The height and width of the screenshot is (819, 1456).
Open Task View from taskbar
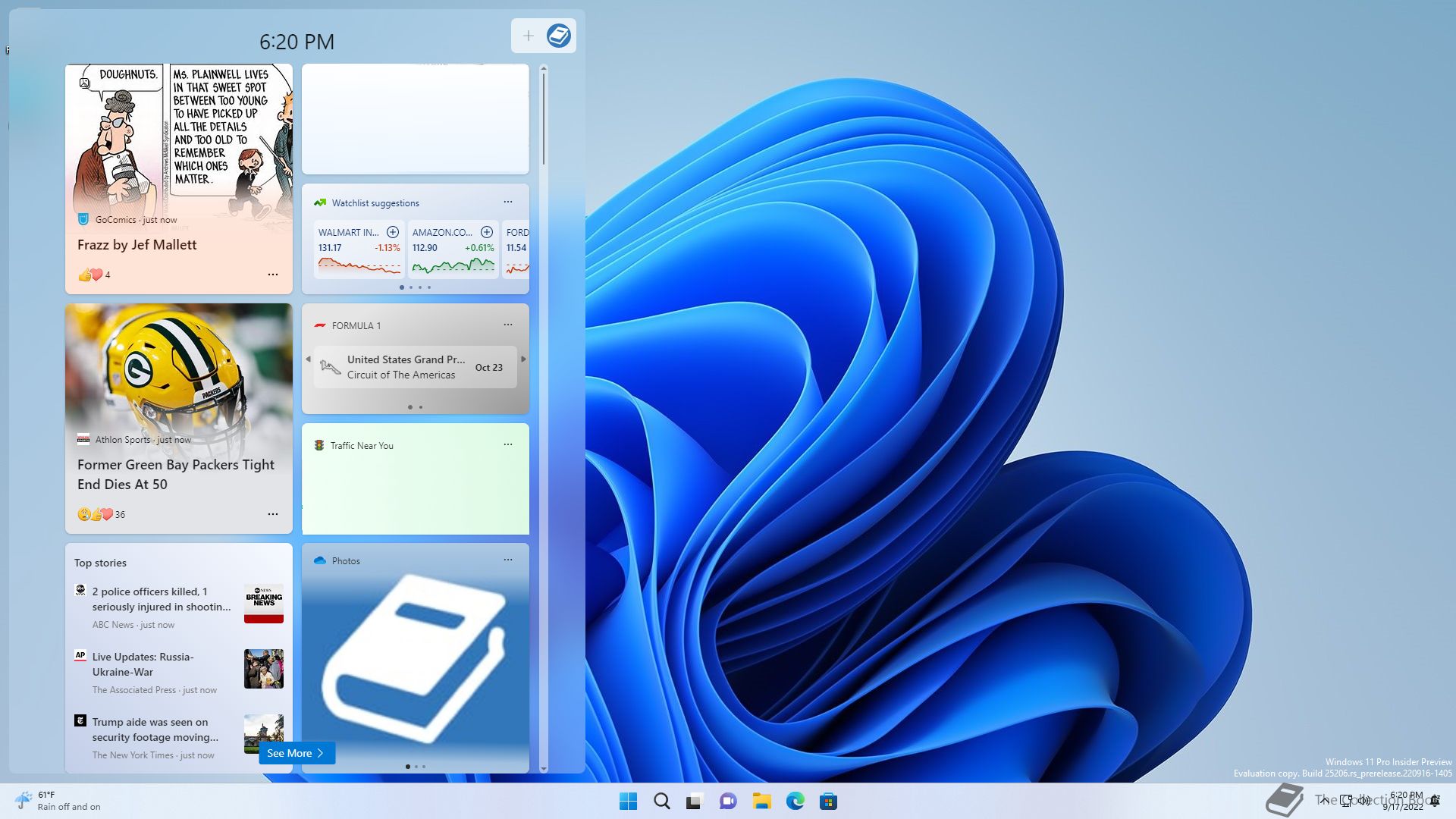tap(695, 801)
